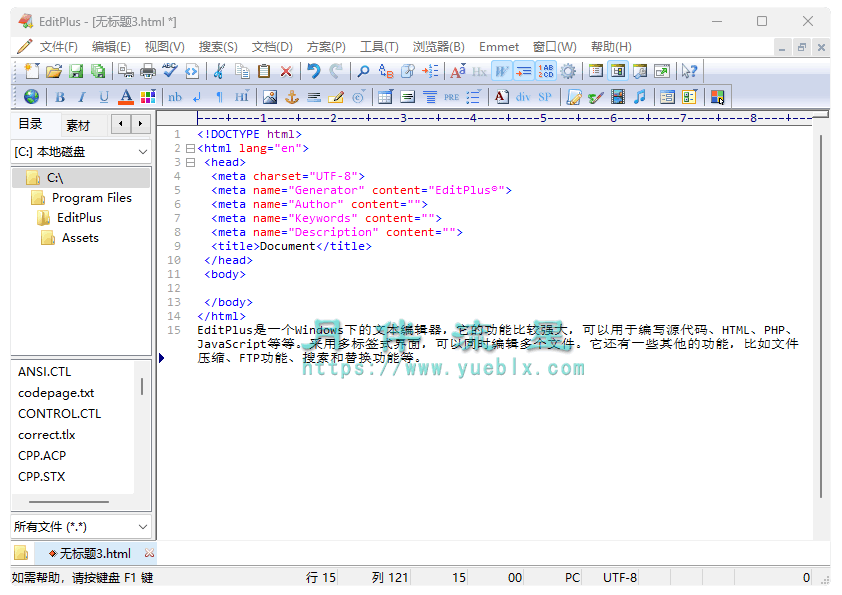This screenshot has width=842, height=595.
Task: Click the file list horizontal scrollbar
Action: [x=69, y=502]
